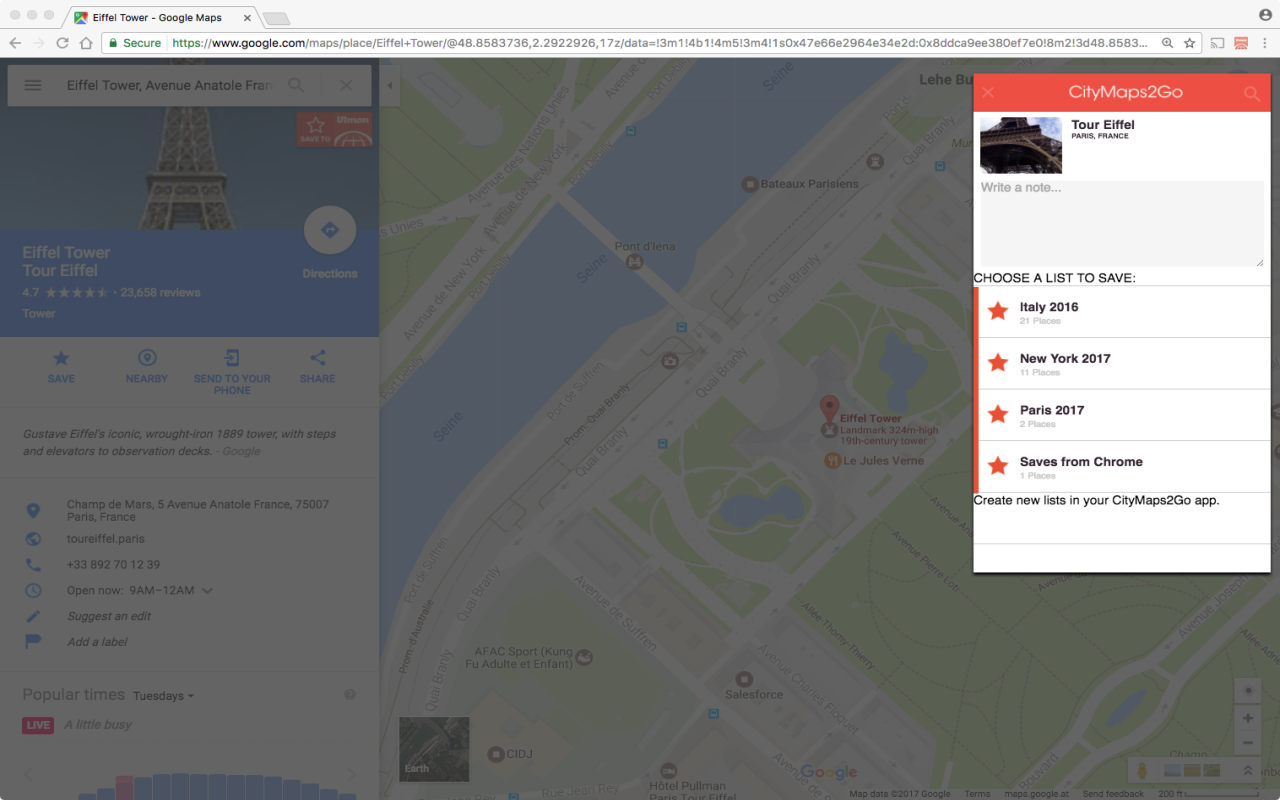The height and width of the screenshot is (800, 1280).
Task: Zoom in on the map
Action: 1247,718
